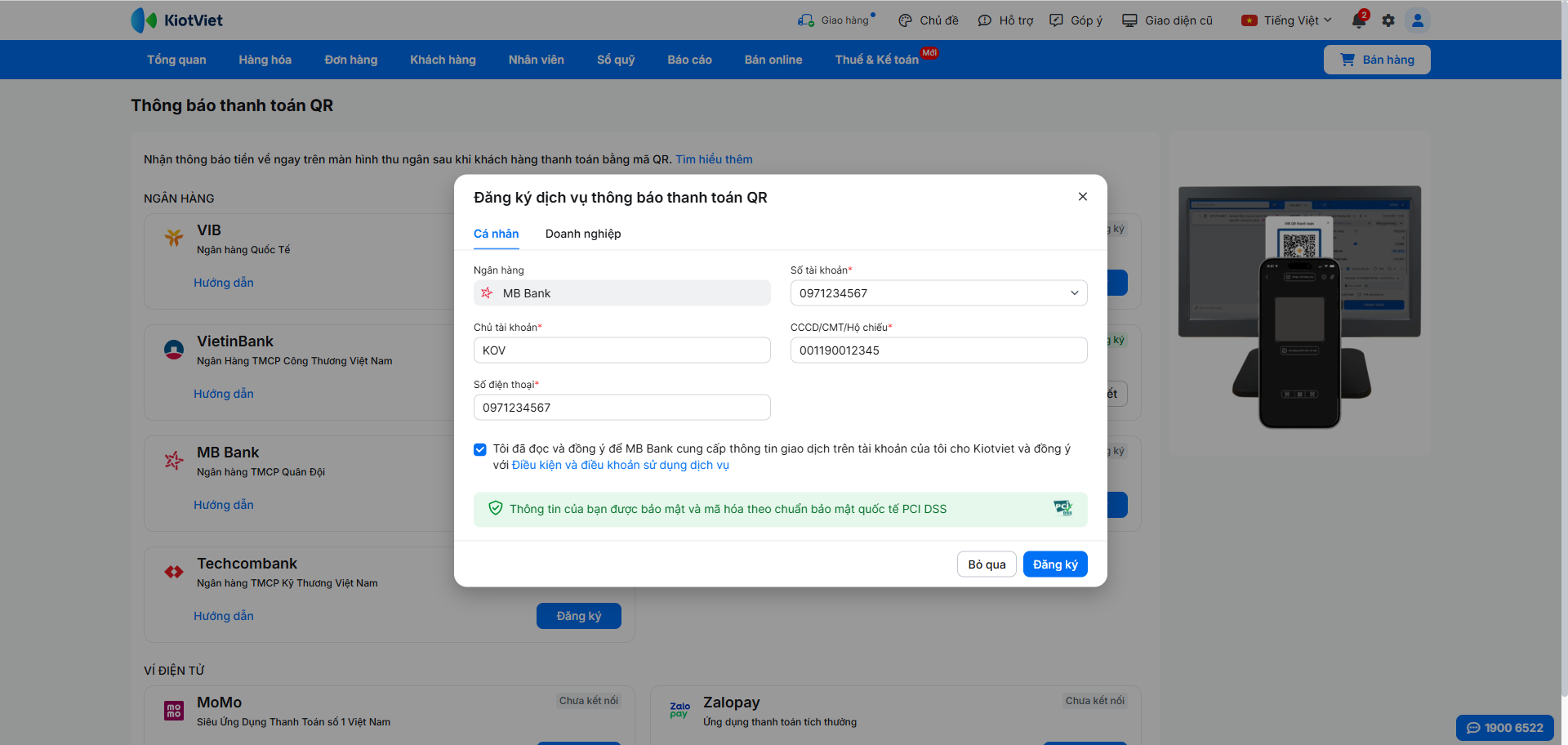Viewport: 1568px width, 745px height.
Task: Open the VietinBank Hướng dẫn link
Action: (x=224, y=394)
